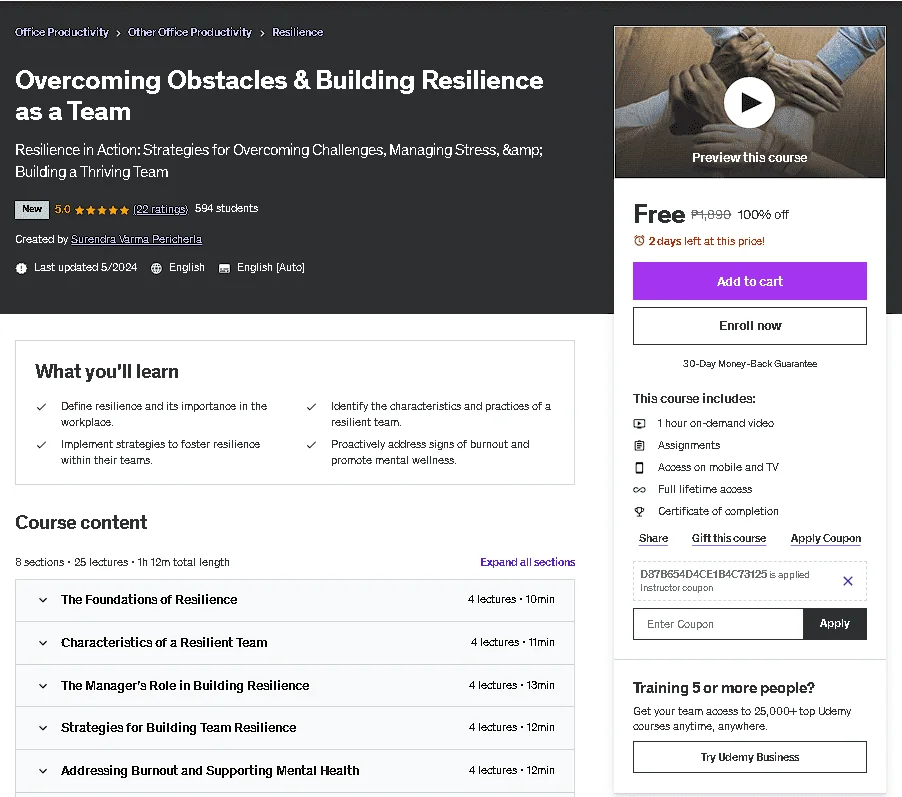Image resolution: width=902 pixels, height=797 pixels.
Task: Expand Addressing Burnout and Supporting Mental Health
Action: (x=295, y=771)
